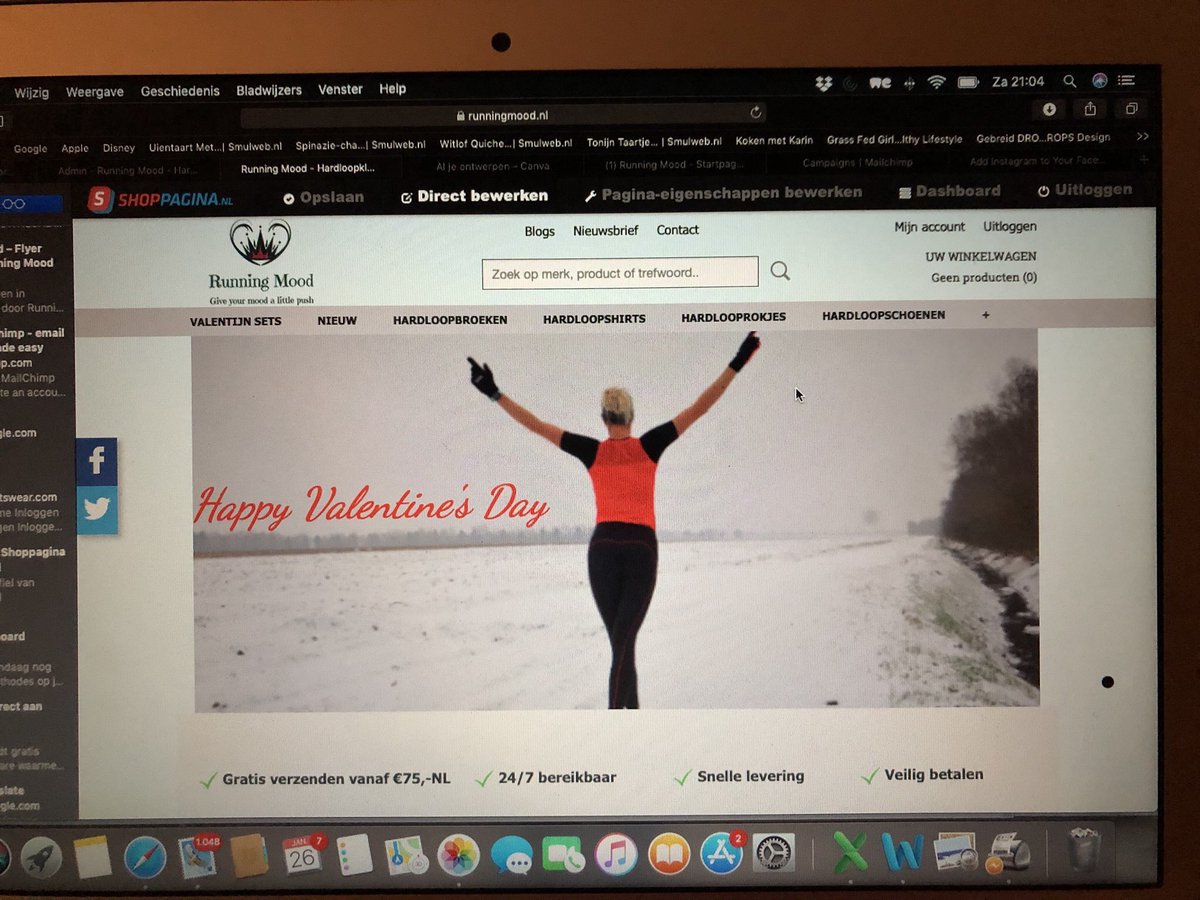Screen dimensions: 1200x900
Task: Open Safari downloads icon
Action: (1049, 109)
